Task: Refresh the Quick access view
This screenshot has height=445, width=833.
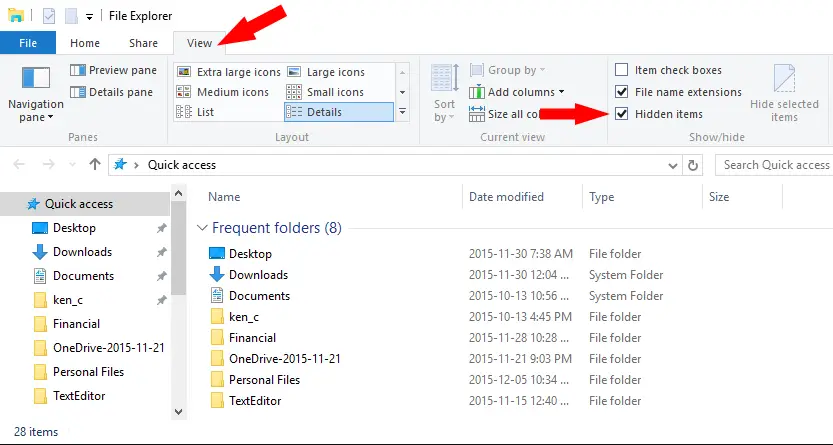Action: pyautogui.click(x=693, y=165)
